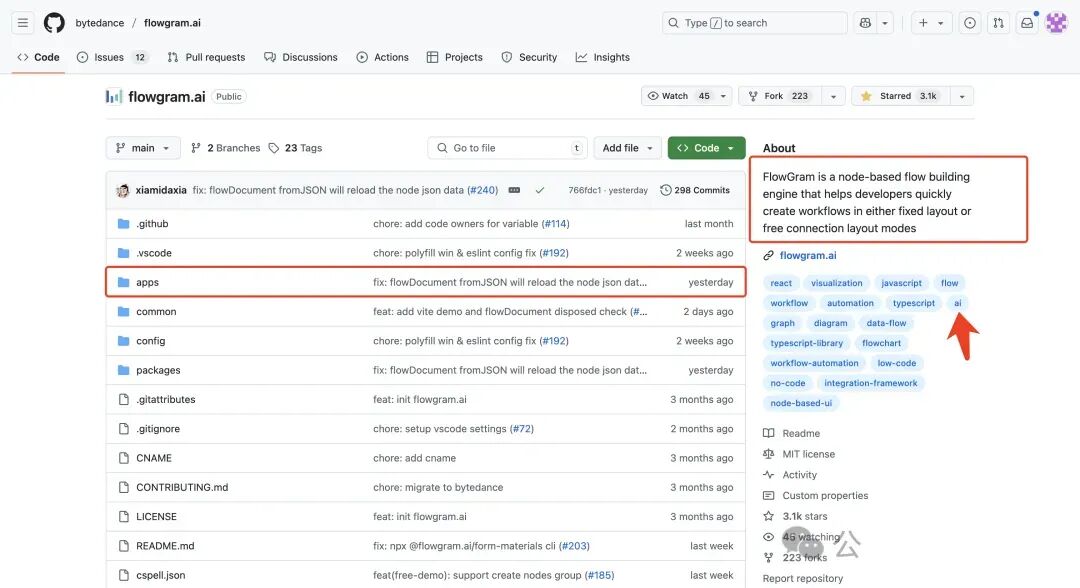Click the low-code topic tag
1080x588 pixels.
(897, 363)
